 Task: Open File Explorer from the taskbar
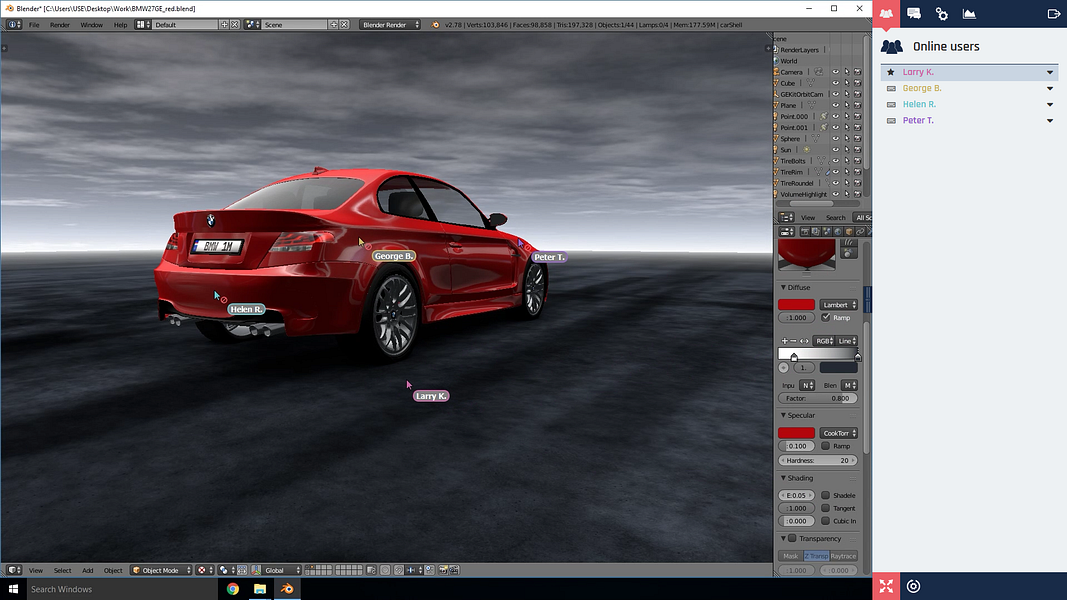pyautogui.click(x=260, y=589)
